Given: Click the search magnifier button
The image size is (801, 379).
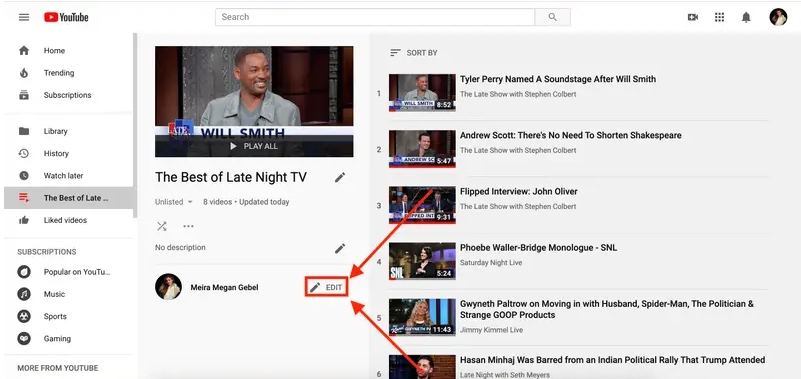Looking at the screenshot, I should pyautogui.click(x=552, y=17).
